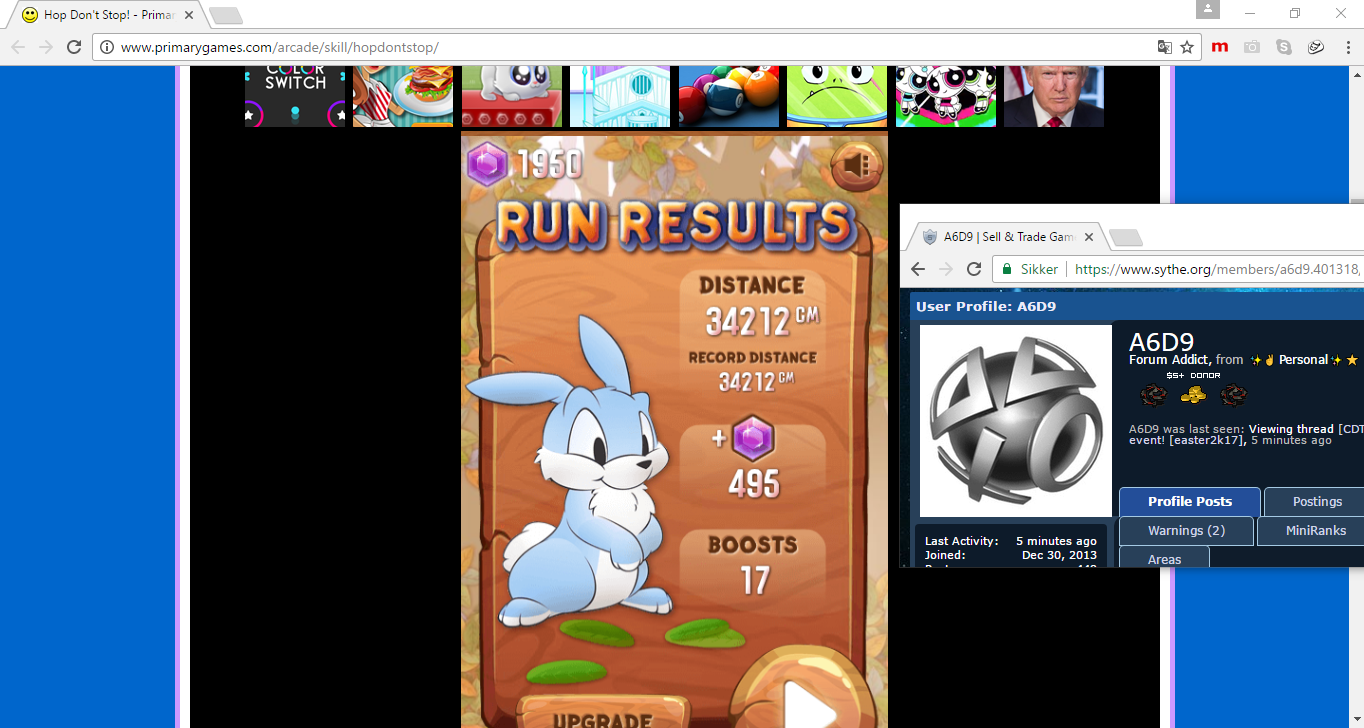The height and width of the screenshot is (728, 1364).
Task: Click the troll face extension icon
Action: tap(1316, 47)
